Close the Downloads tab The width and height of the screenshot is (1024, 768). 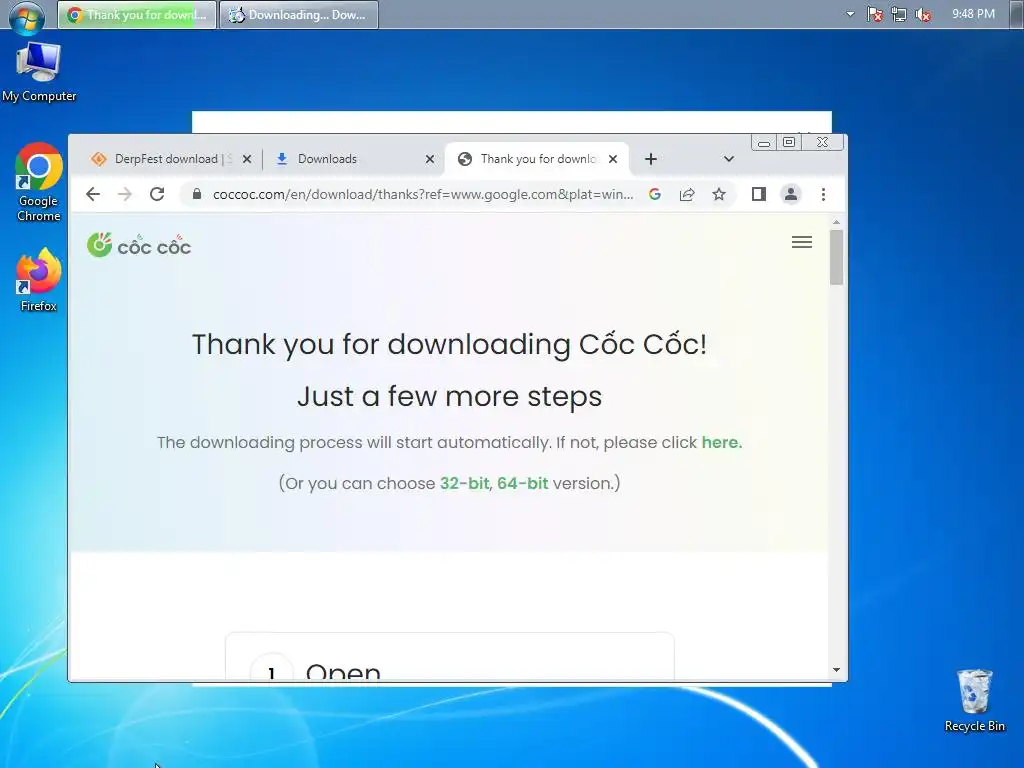pos(430,159)
